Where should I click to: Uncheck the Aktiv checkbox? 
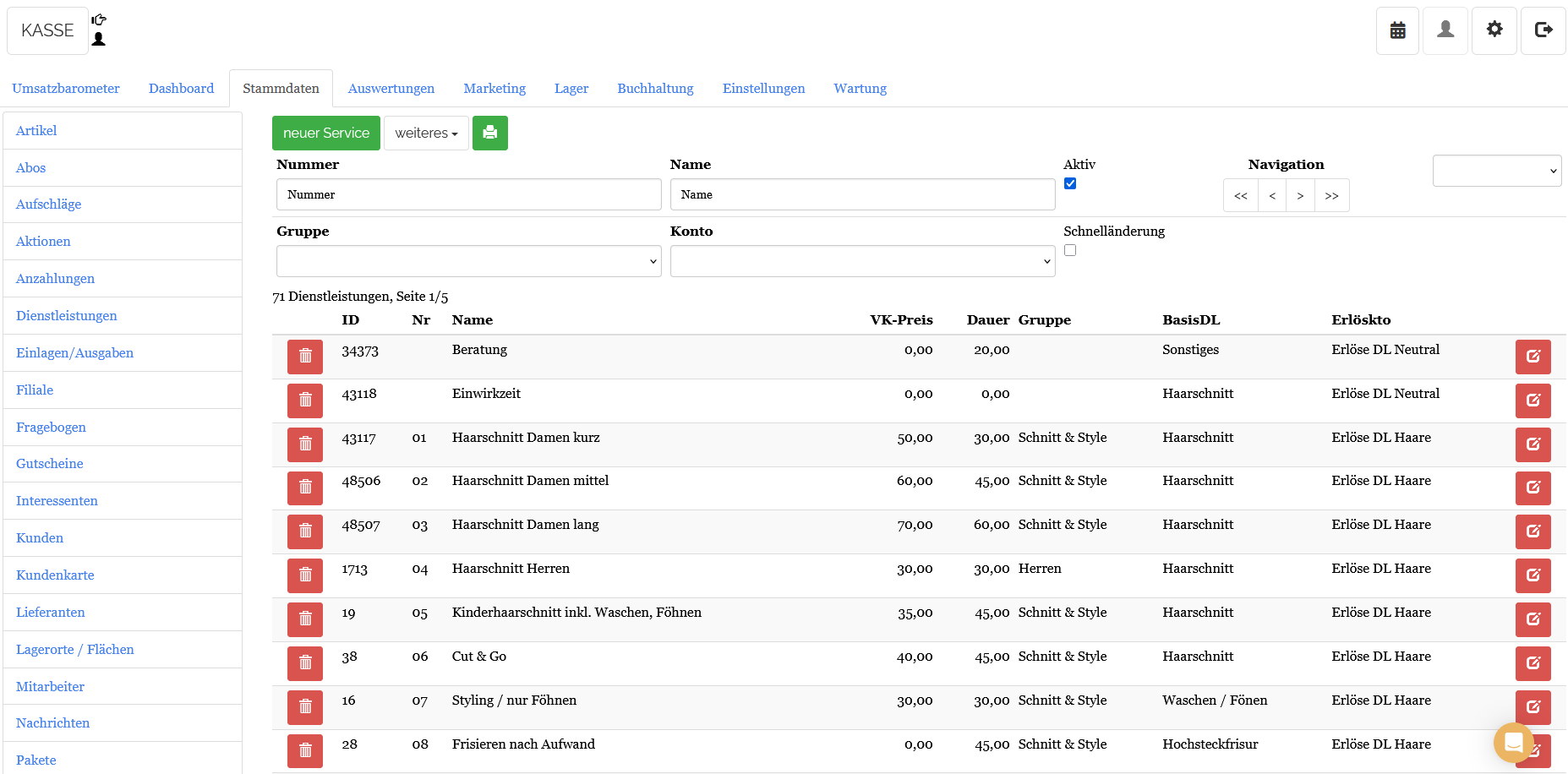[x=1070, y=183]
